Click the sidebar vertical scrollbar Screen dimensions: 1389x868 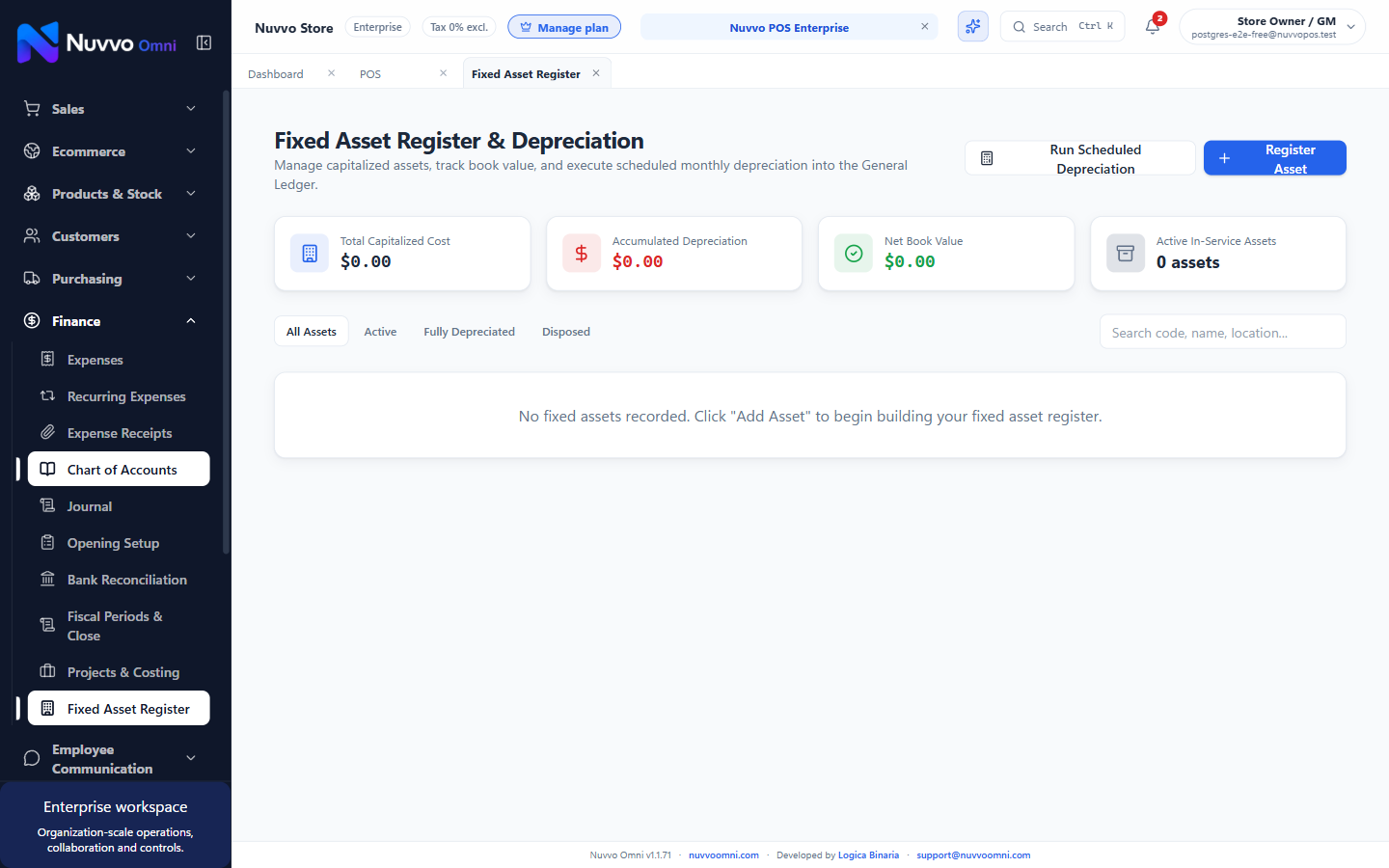coord(226,323)
